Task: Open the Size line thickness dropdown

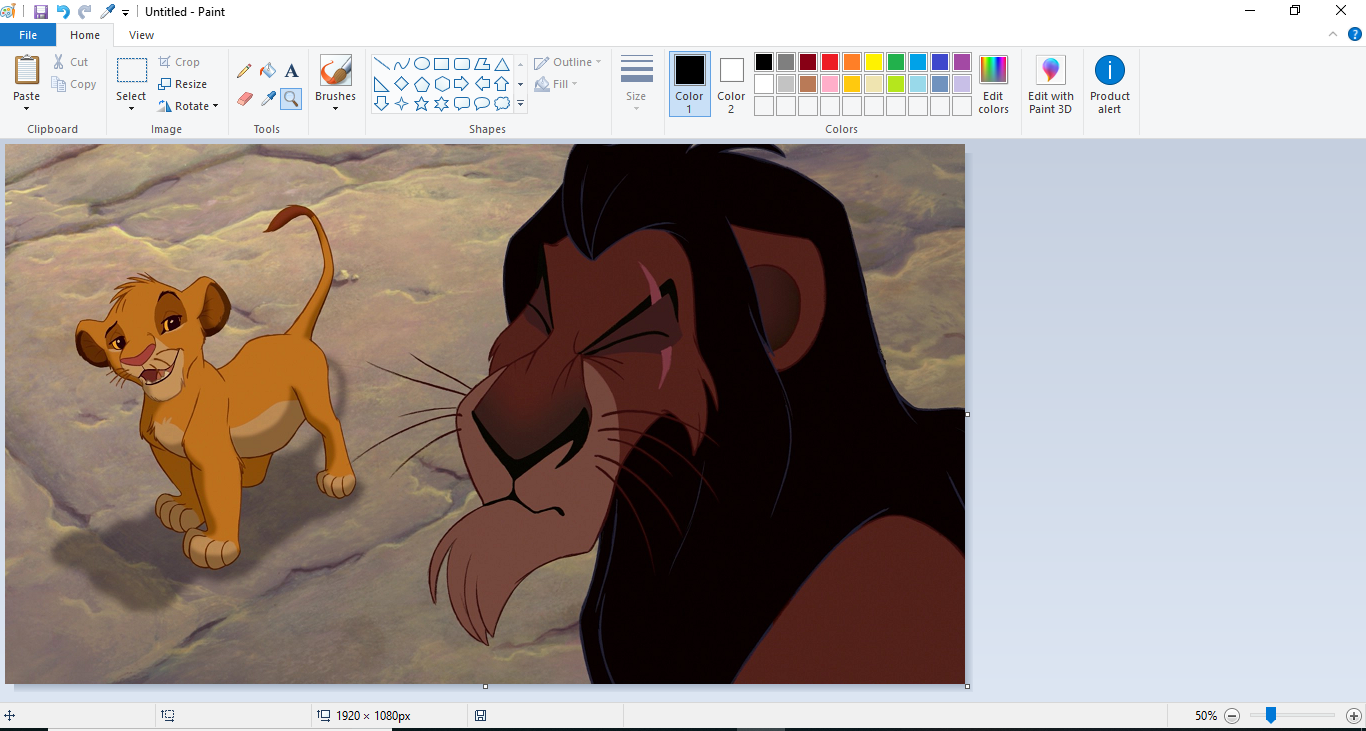Action: [x=636, y=84]
